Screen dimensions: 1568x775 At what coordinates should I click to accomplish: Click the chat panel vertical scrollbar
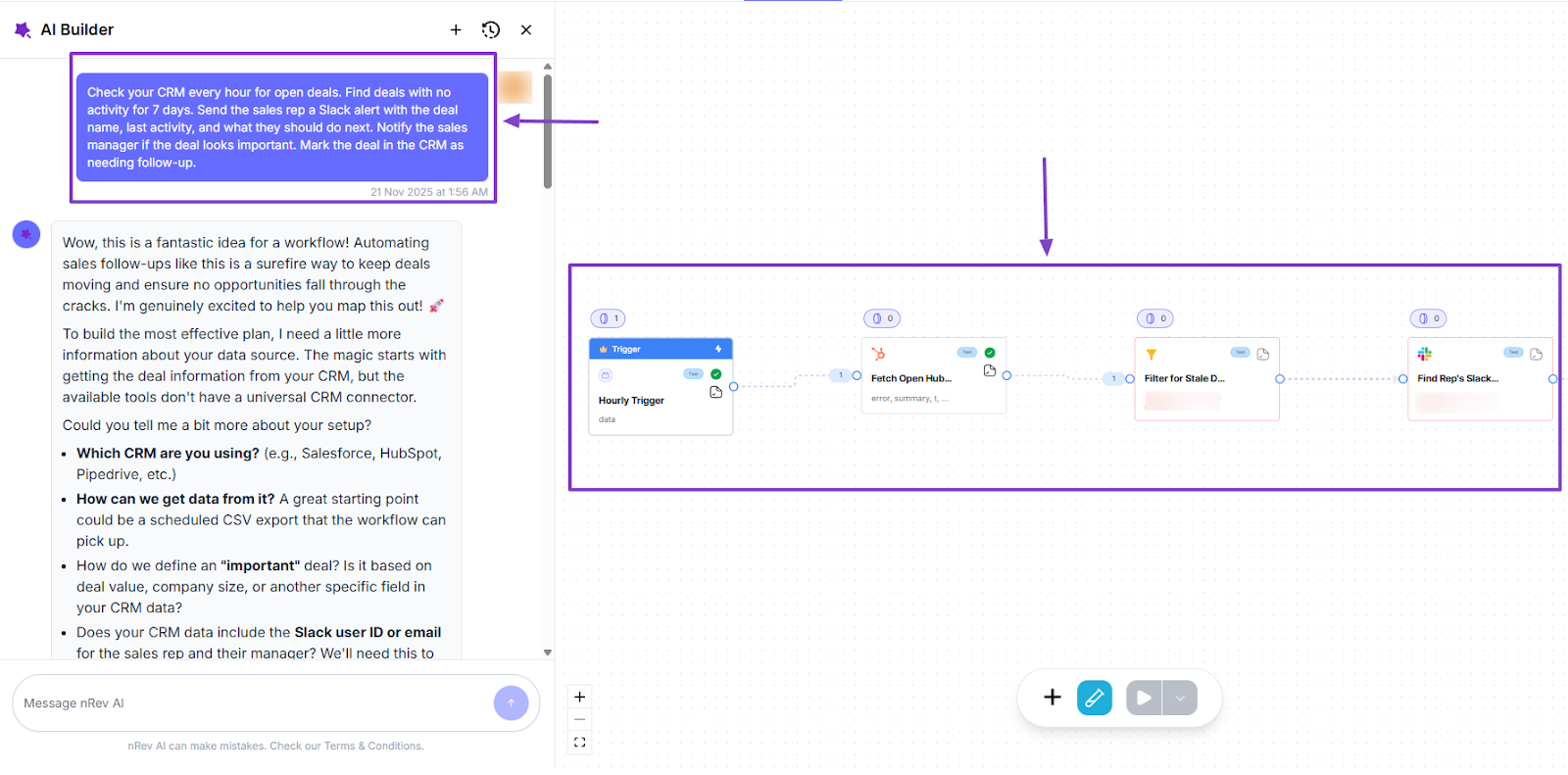(548, 131)
